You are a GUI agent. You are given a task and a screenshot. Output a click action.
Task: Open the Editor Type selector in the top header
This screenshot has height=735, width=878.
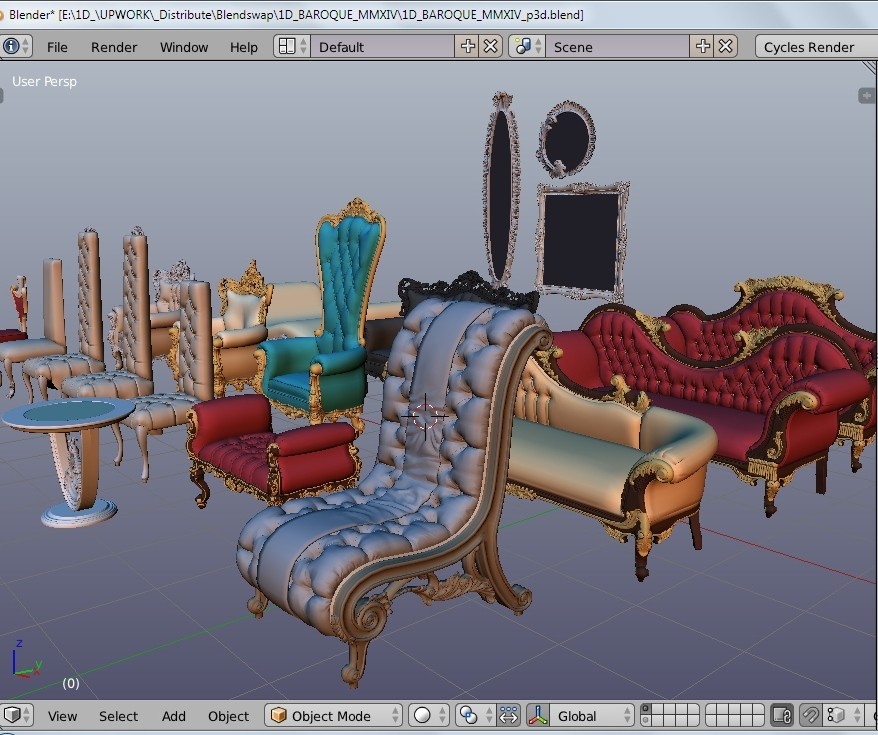pos(17,46)
